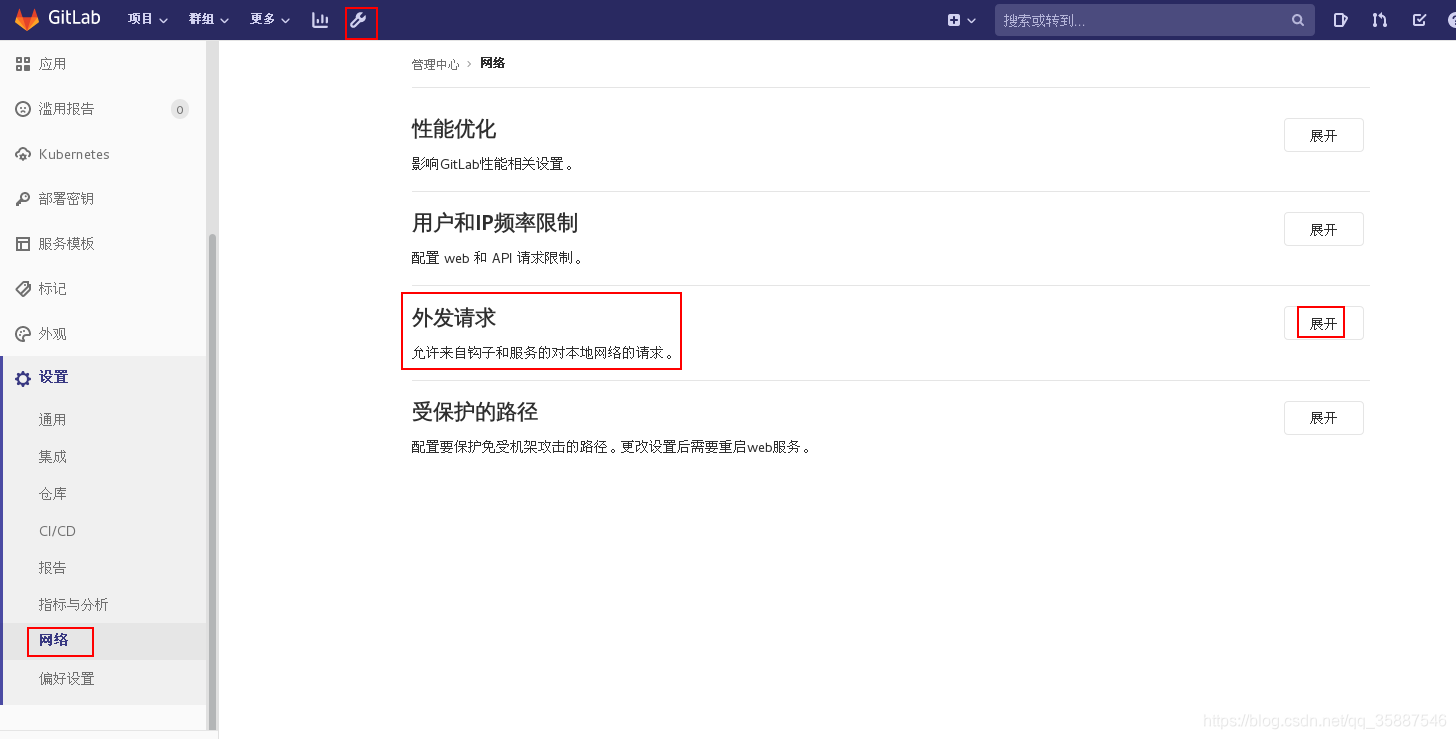
Task: Click the search magnifier icon
Action: point(1297,20)
